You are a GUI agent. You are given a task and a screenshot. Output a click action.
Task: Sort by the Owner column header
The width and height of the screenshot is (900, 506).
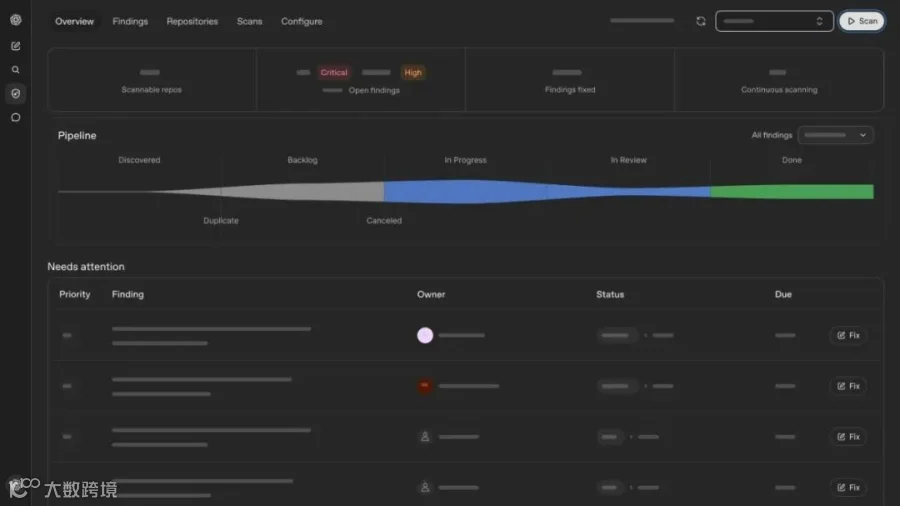(x=431, y=294)
